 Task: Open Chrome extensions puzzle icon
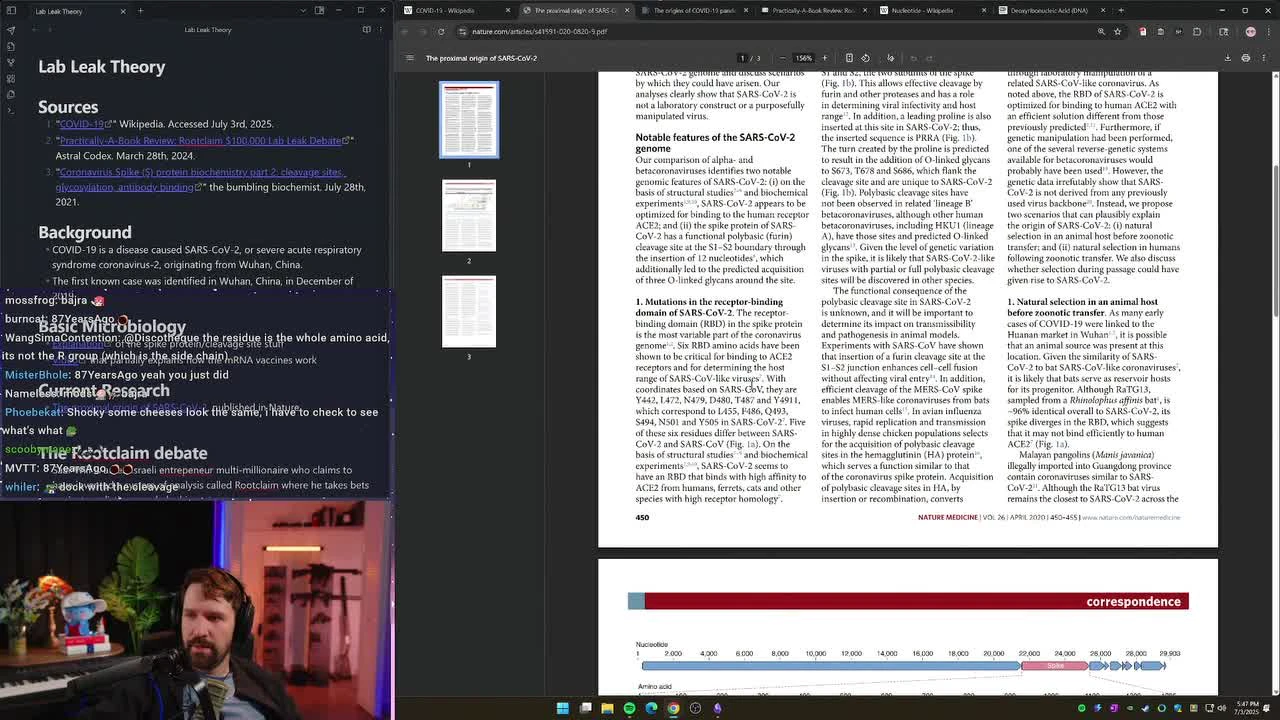click(x=1197, y=31)
